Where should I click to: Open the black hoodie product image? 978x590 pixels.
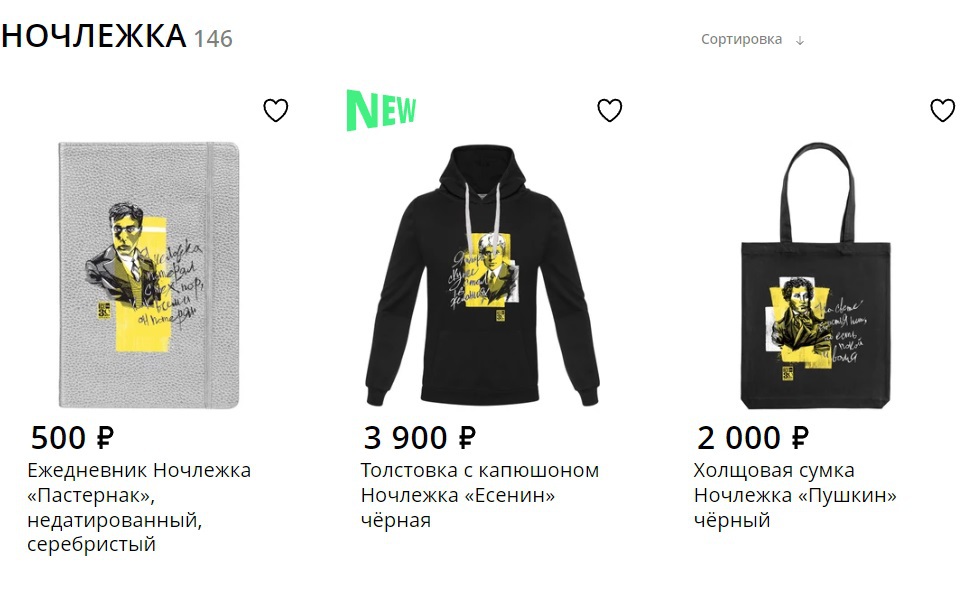point(482,275)
